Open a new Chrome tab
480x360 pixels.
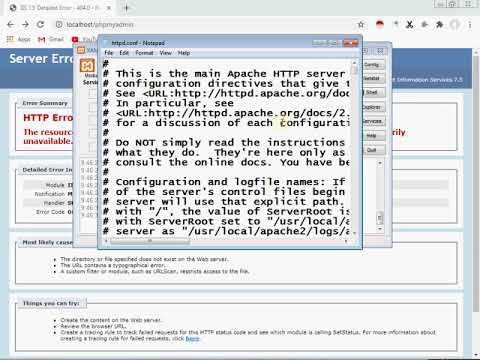coord(126,8)
